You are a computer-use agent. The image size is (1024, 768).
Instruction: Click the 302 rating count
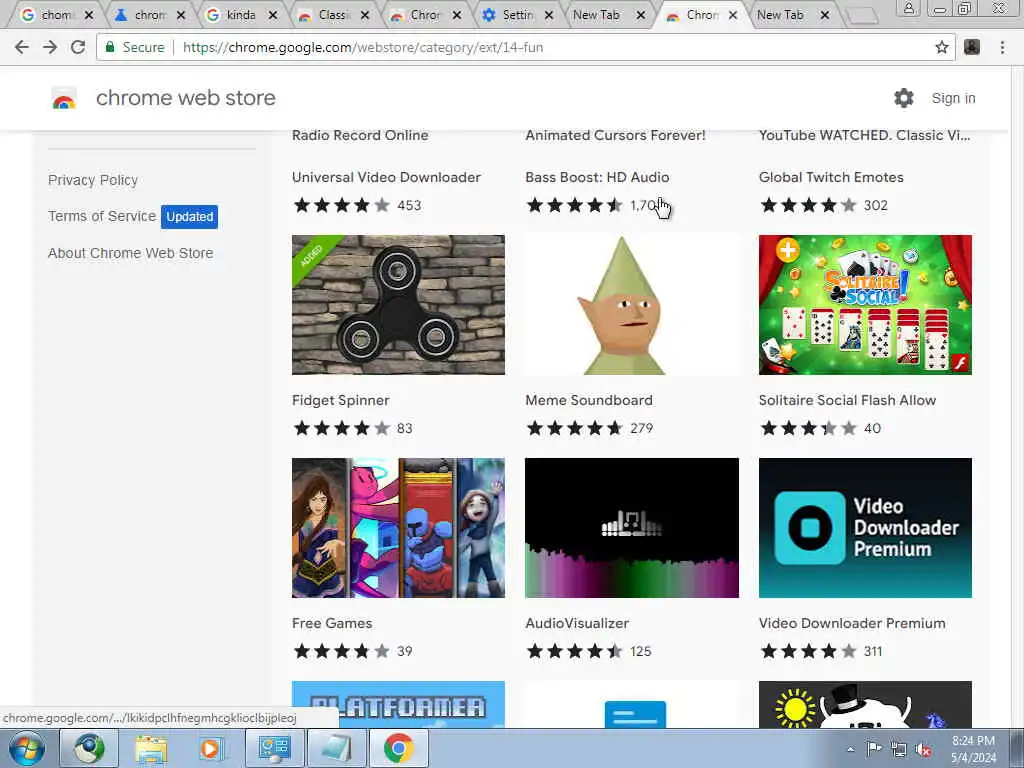point(875,205)
